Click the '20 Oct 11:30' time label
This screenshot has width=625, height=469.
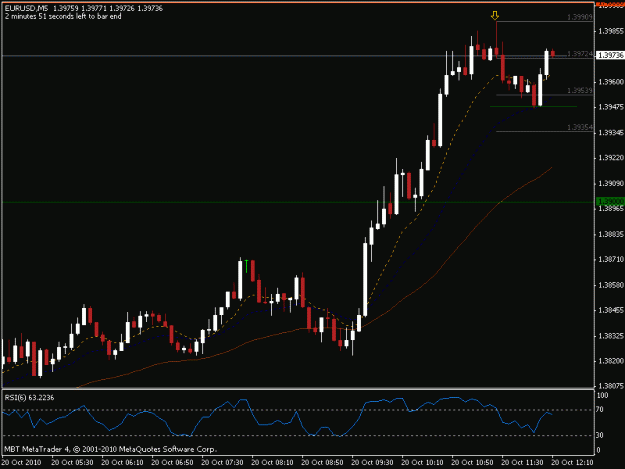(x=522, y=462)
